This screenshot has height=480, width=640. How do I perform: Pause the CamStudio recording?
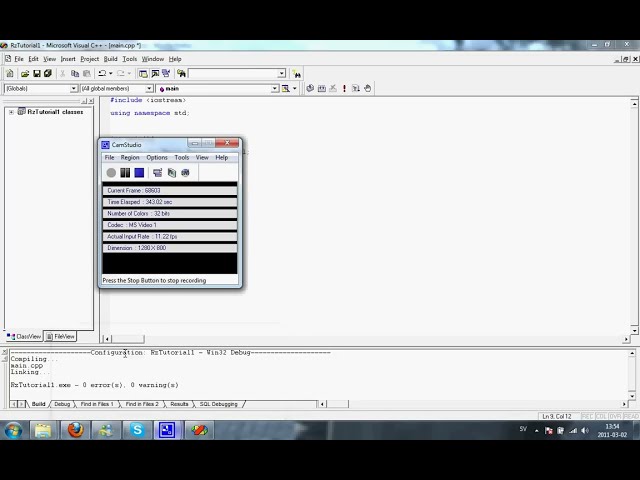125,173
